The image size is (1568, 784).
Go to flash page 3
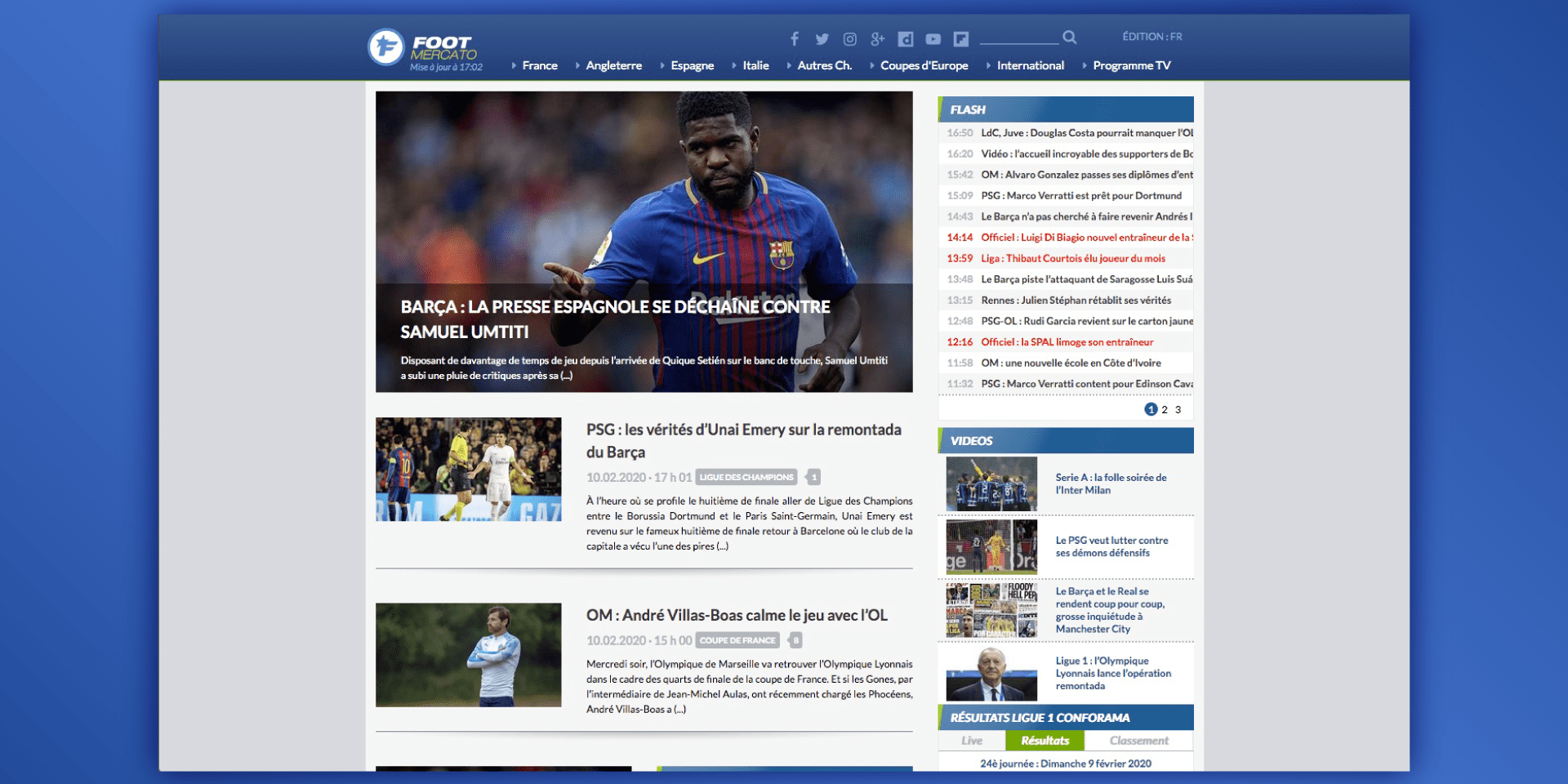coord(1178,410)
